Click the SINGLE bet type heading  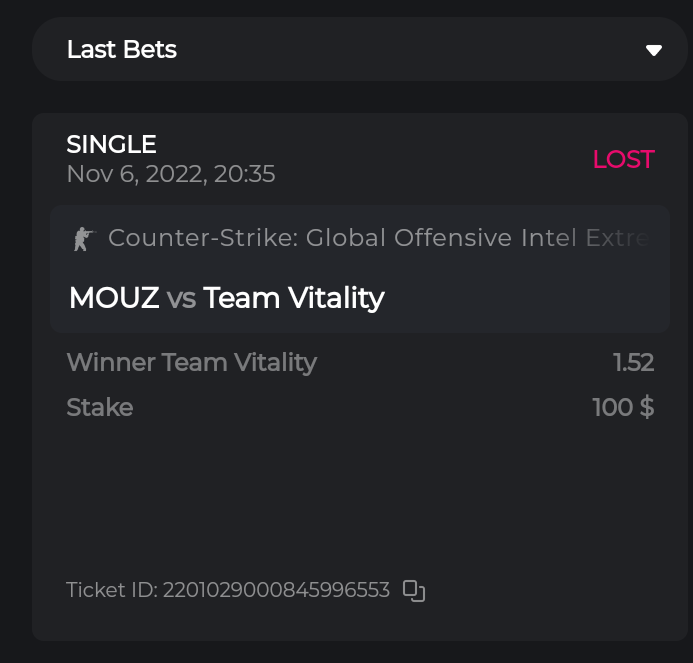pos(111,144)
